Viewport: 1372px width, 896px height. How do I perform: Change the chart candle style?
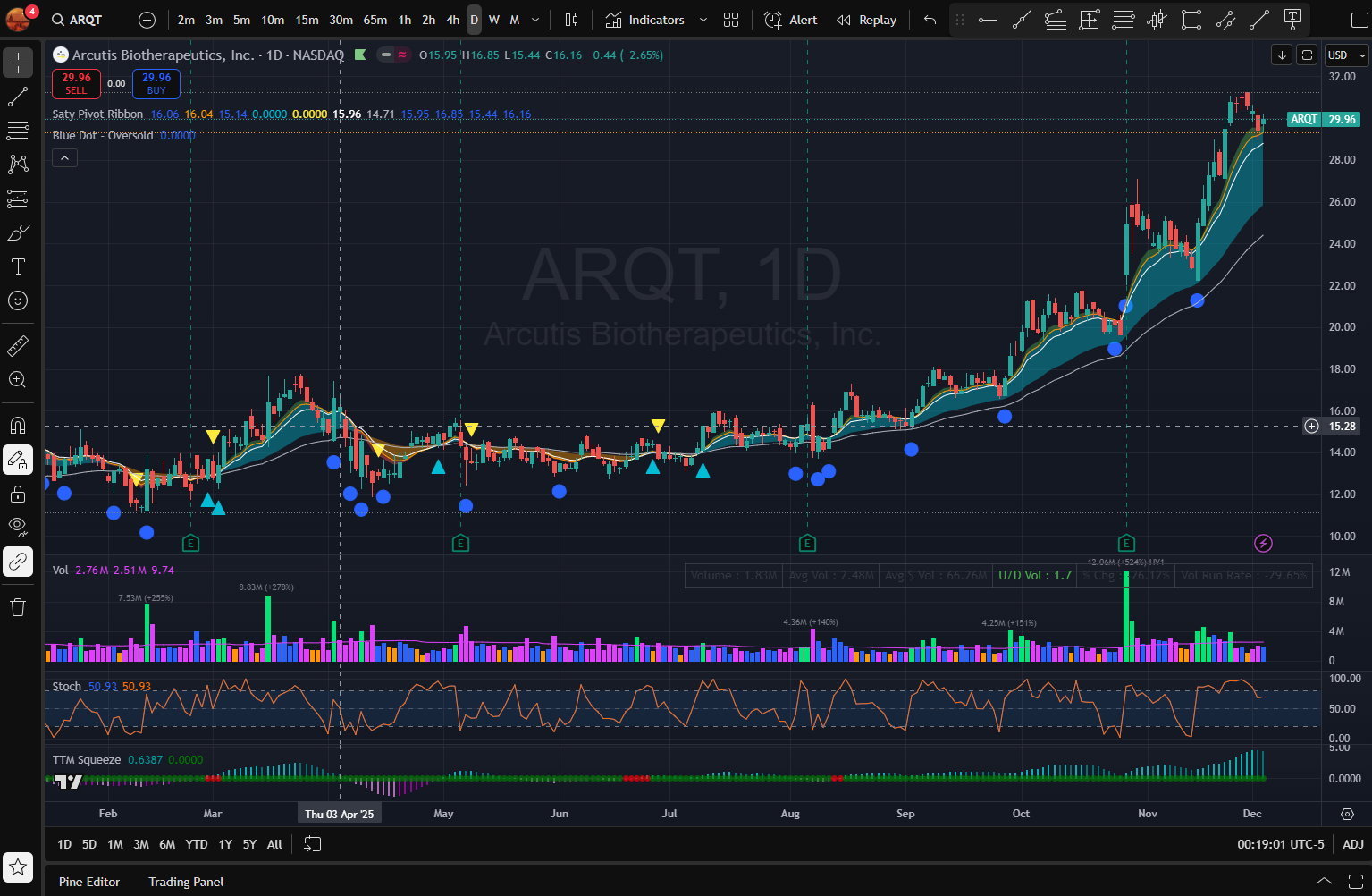click(x=572, y=20)
